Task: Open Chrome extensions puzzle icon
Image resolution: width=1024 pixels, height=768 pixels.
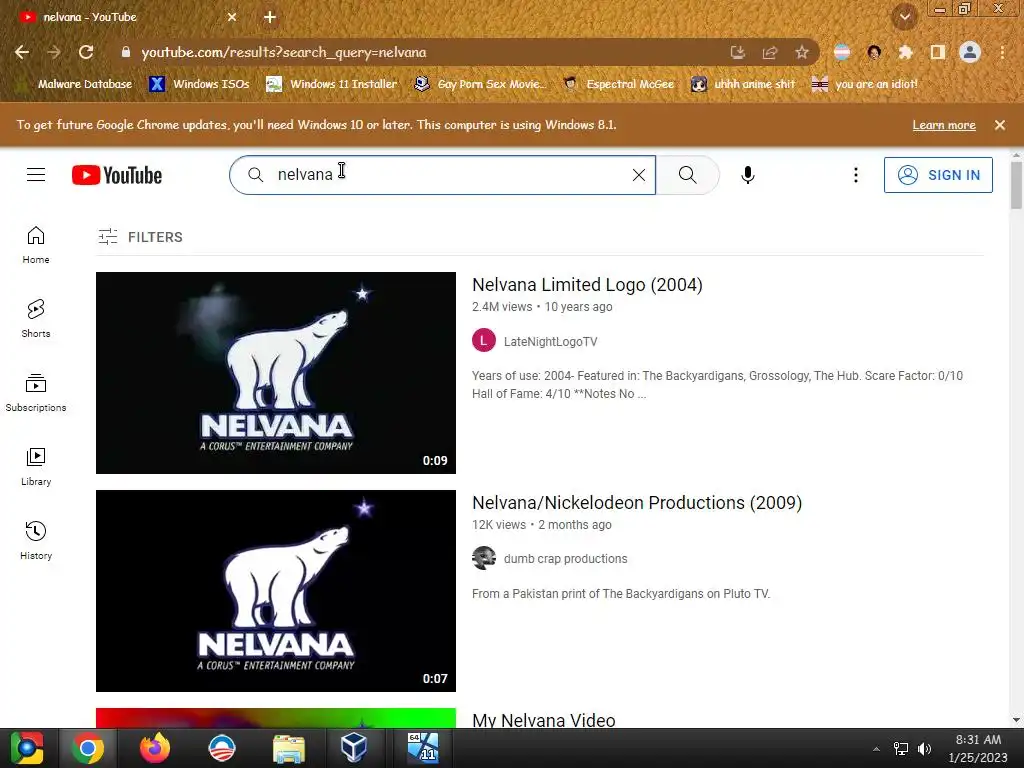Action: [905, 52]
